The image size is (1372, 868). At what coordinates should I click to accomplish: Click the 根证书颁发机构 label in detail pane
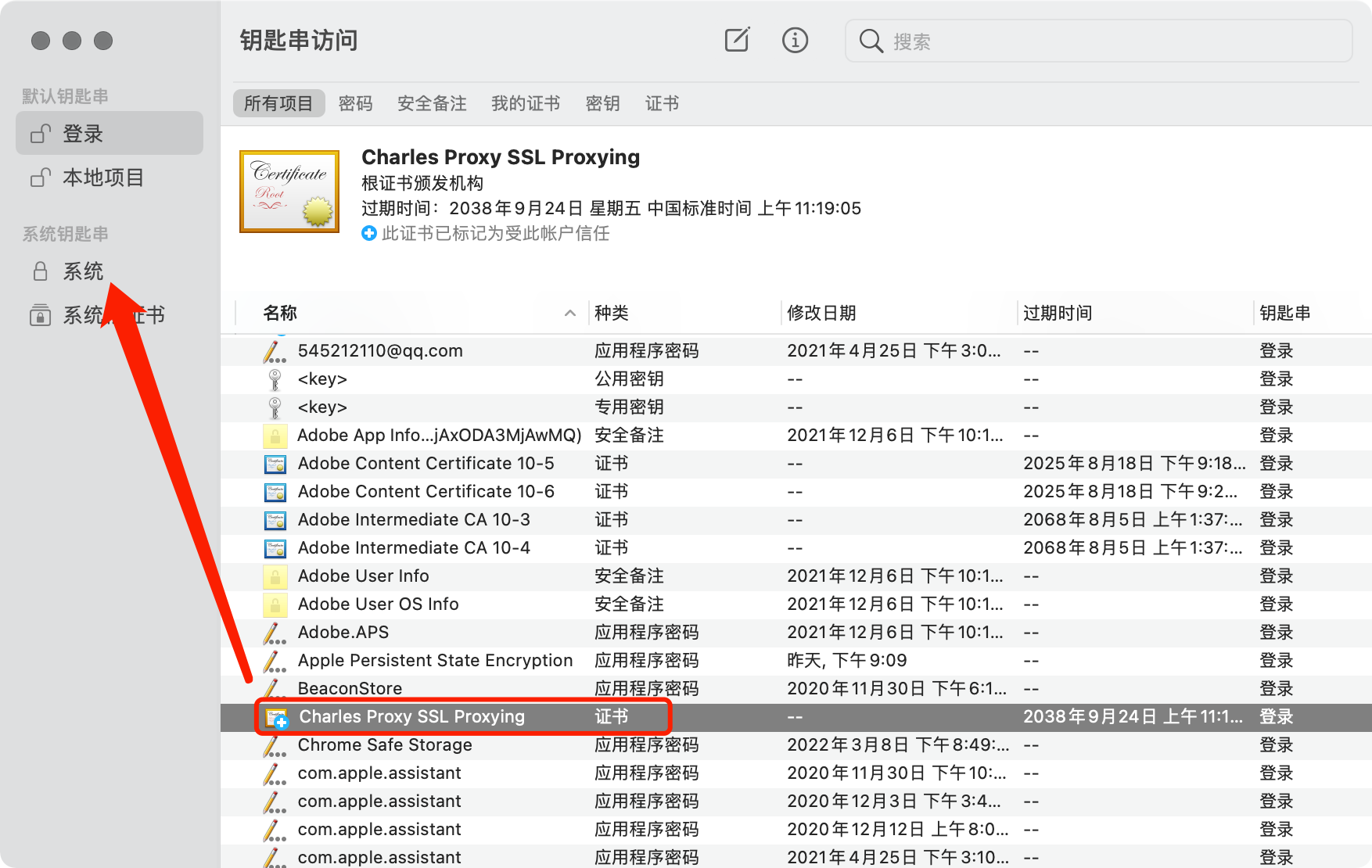click(x=422, y=183)
